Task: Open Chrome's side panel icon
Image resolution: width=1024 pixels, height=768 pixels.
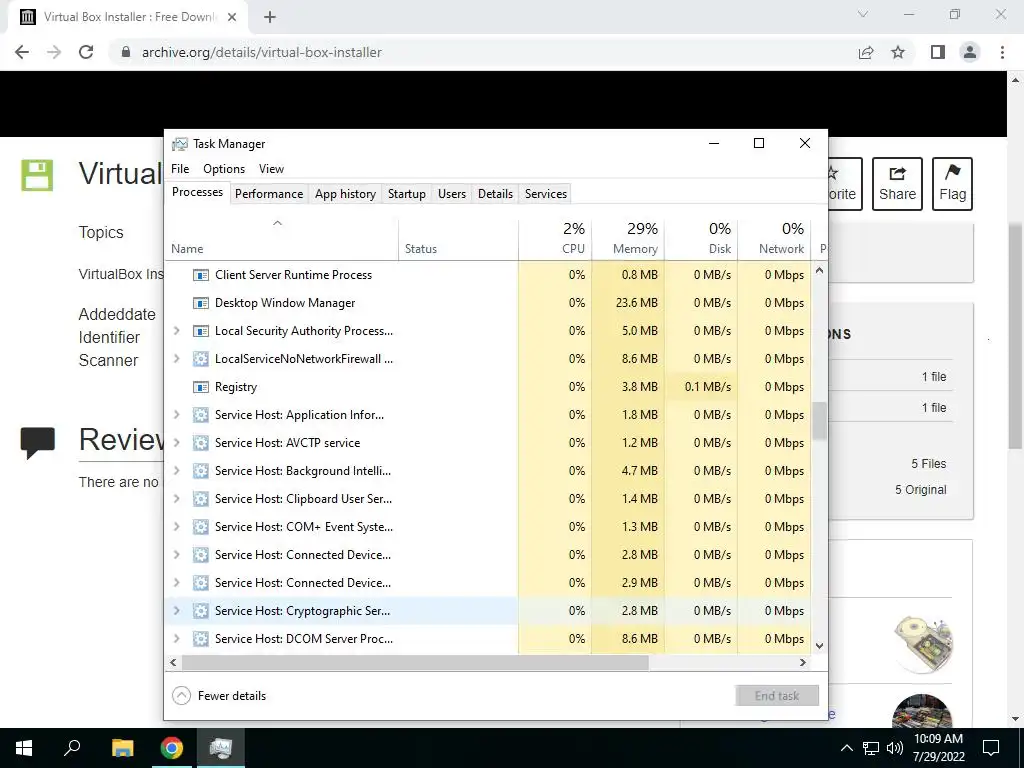Action: point(938,52)
